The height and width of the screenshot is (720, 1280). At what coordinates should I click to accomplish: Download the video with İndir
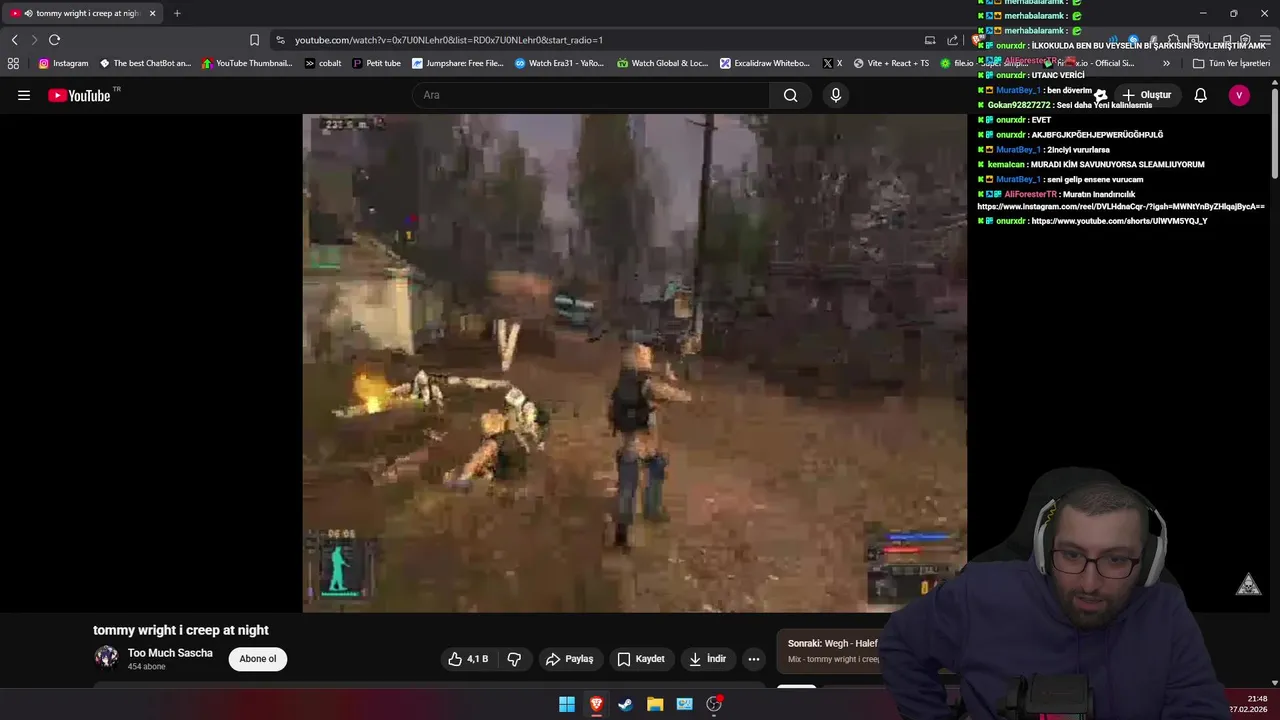(x=707, y=659)
